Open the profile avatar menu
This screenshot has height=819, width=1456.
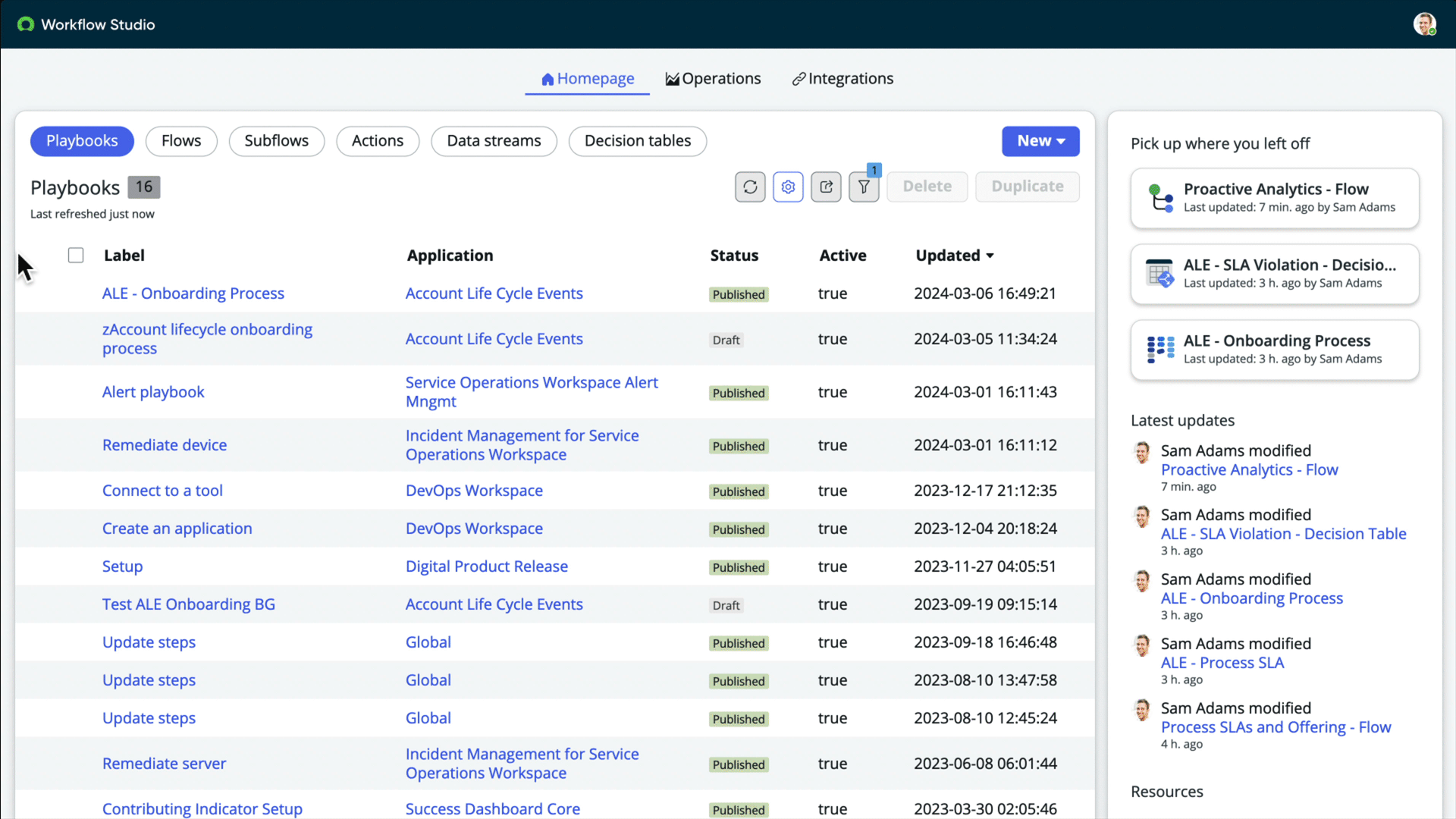tap(1426, 24)
